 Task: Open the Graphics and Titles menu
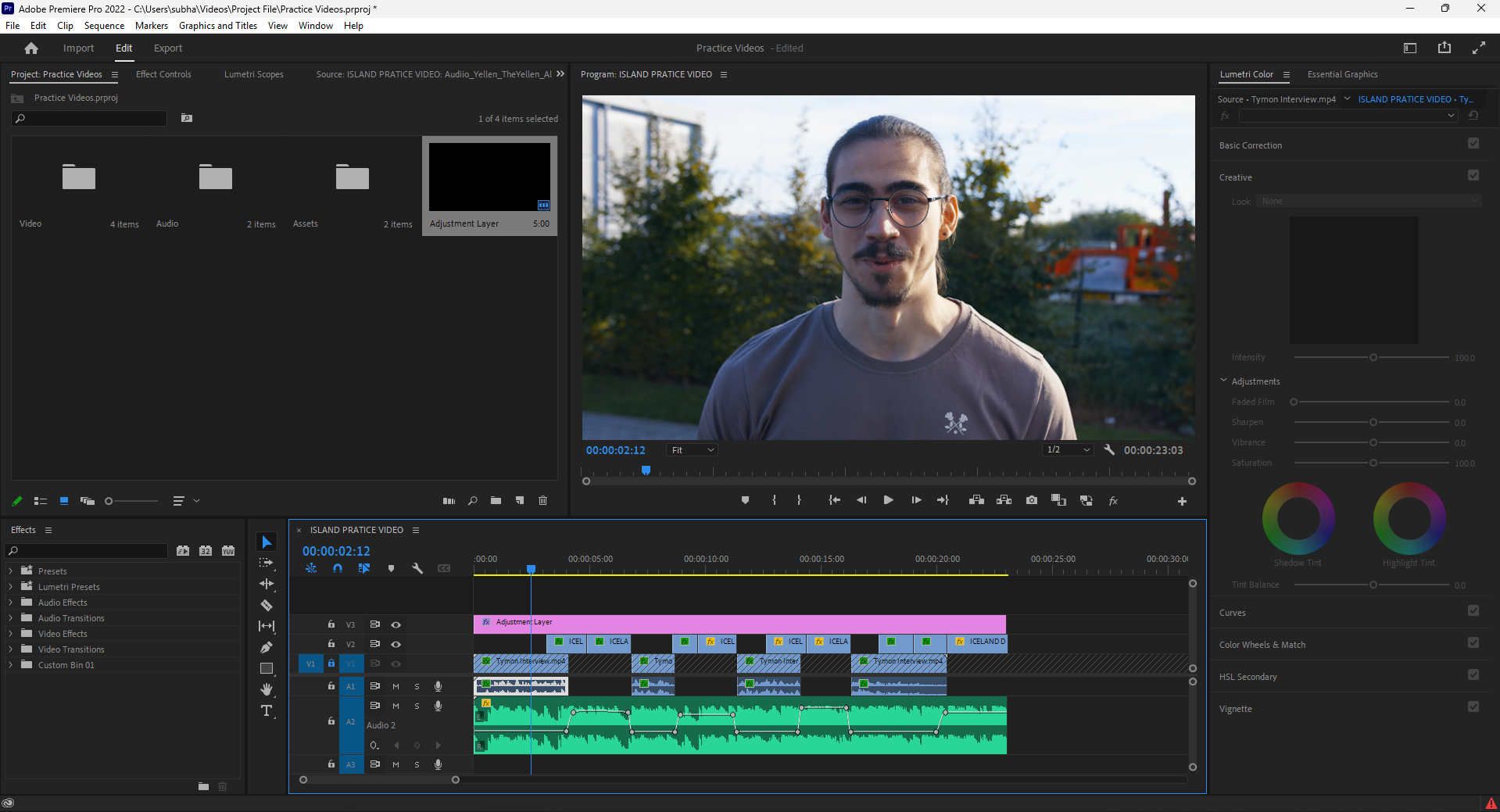point(217,25)
